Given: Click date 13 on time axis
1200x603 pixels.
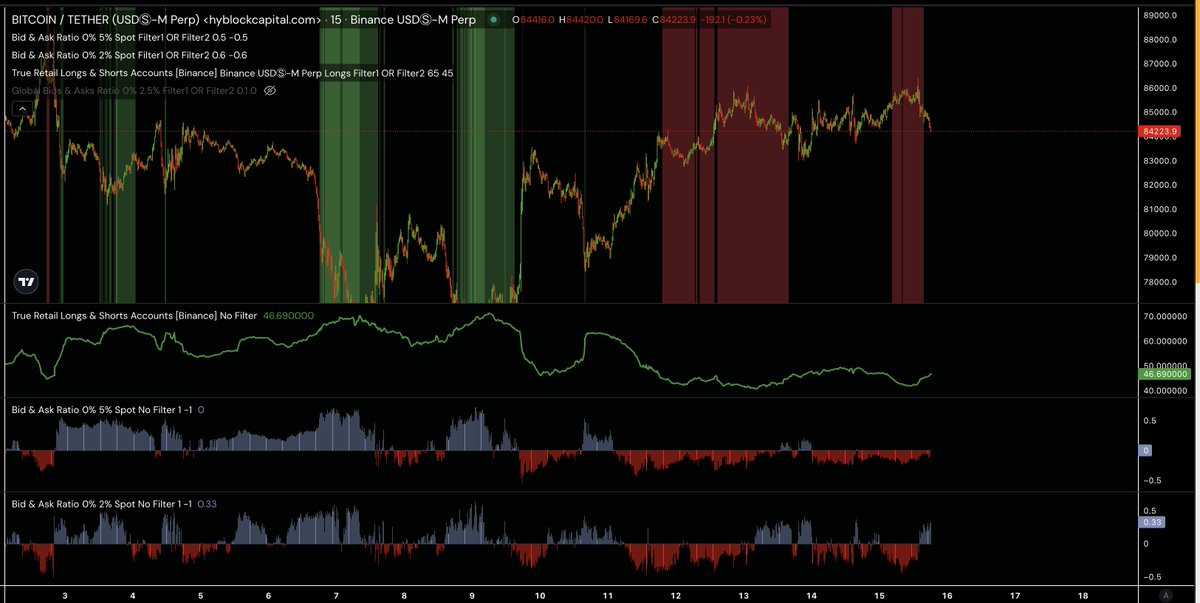Looking at the screenshot, I should (743, 594).
